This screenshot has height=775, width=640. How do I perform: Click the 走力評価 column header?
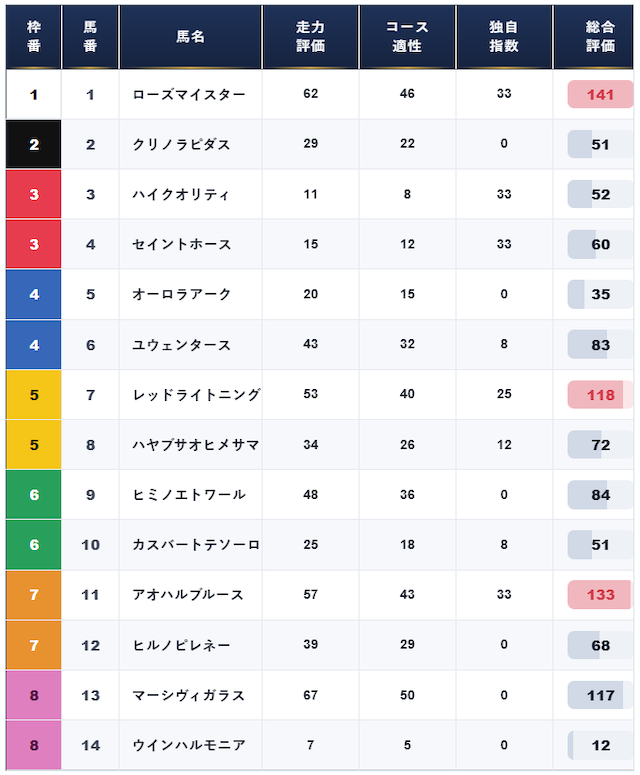point(310,37)
